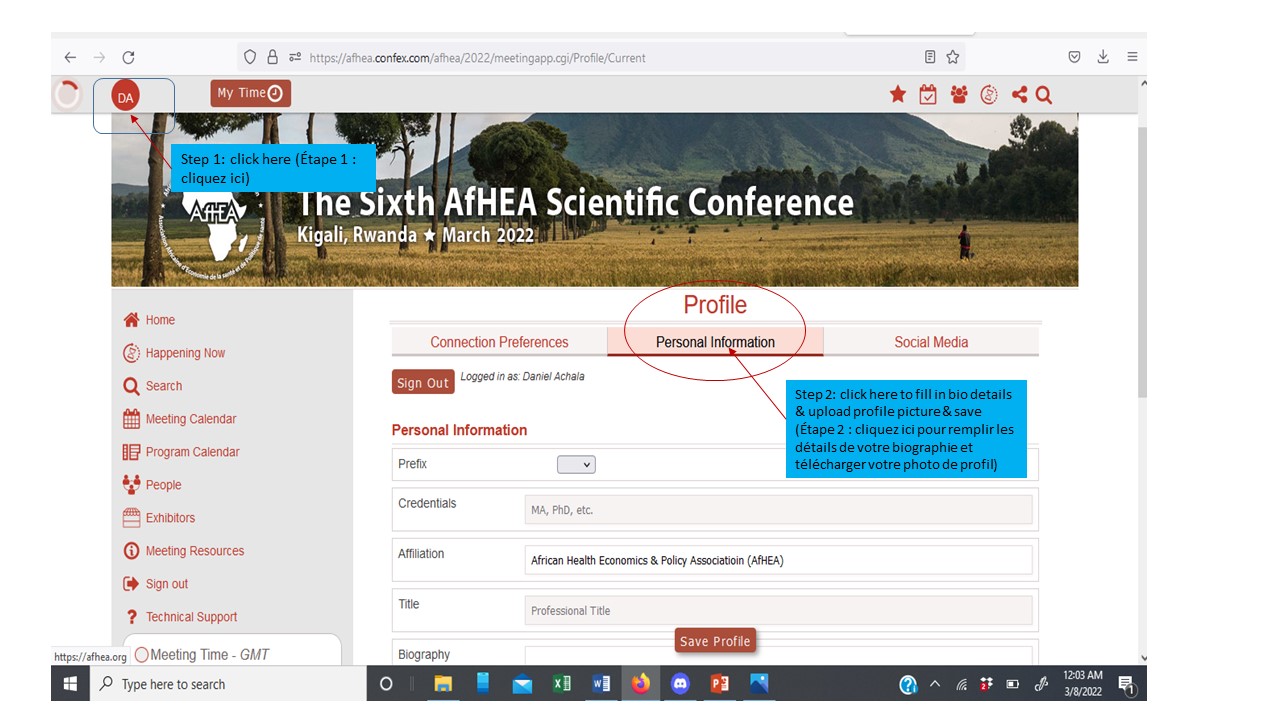Show hidden system tray icons chevron
The height and width of the screenshot is (720, 1280).
[935, 684]
